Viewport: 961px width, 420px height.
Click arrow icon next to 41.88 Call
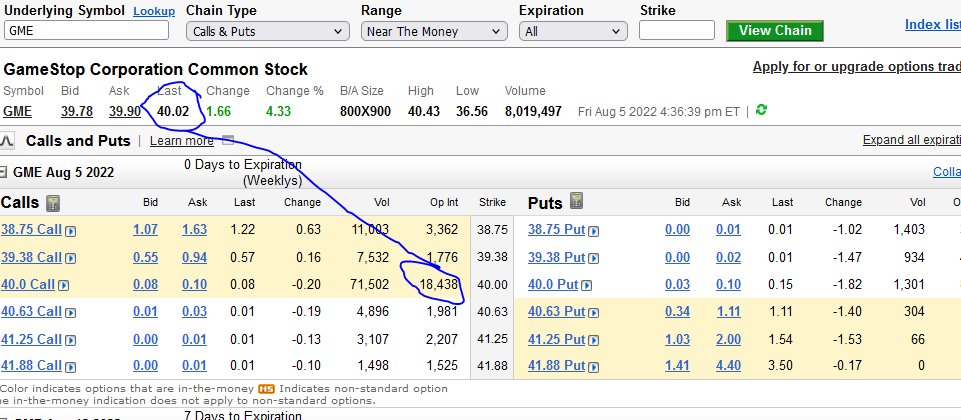tap(71, 367)
